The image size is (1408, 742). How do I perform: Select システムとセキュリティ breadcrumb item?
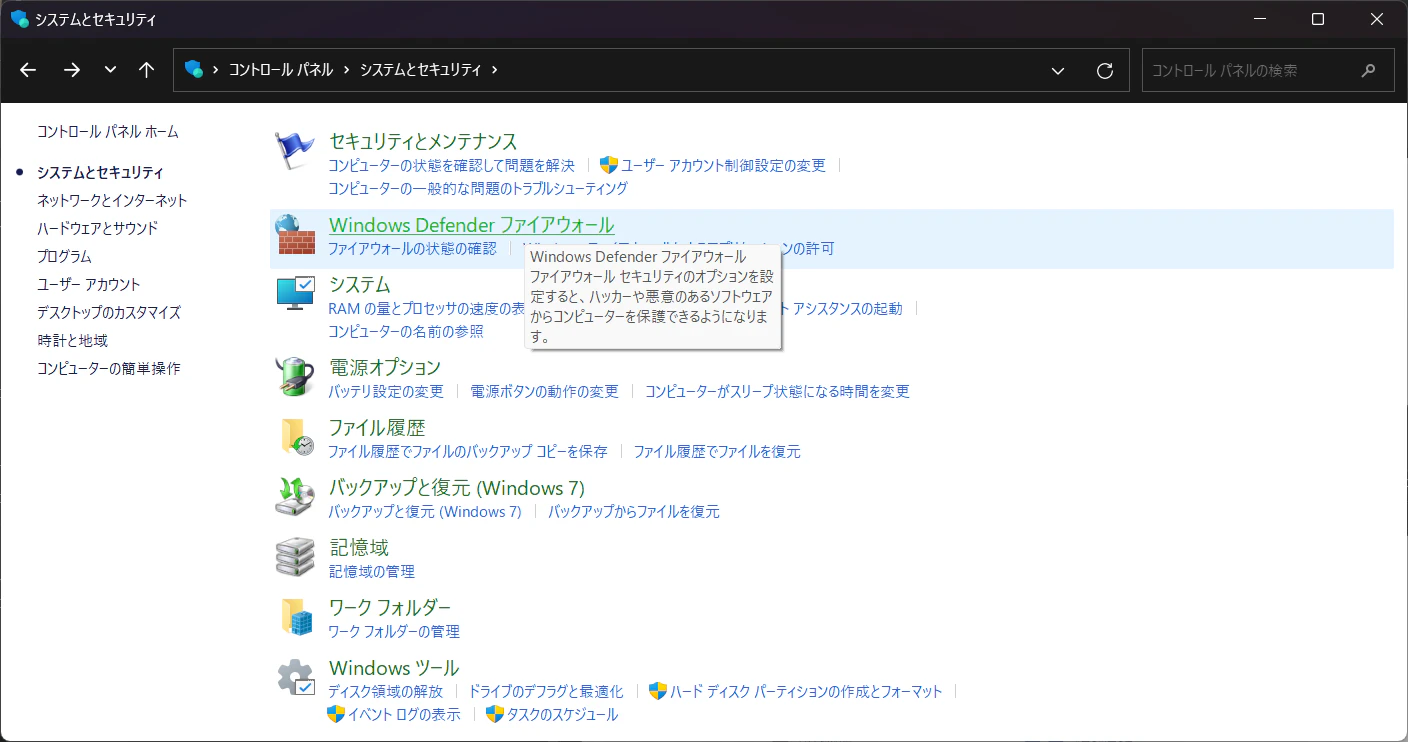tap(420, 70)
